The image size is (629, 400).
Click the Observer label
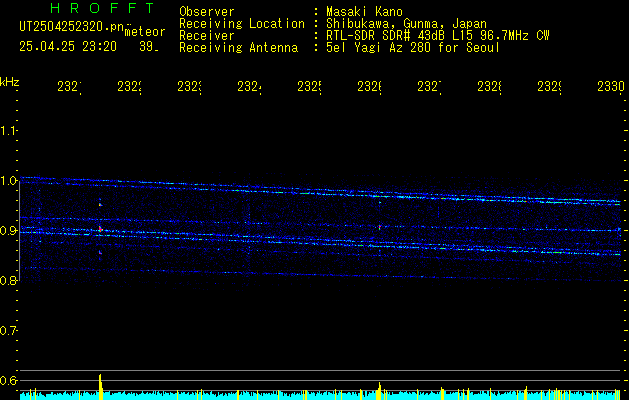coord(207,11)
